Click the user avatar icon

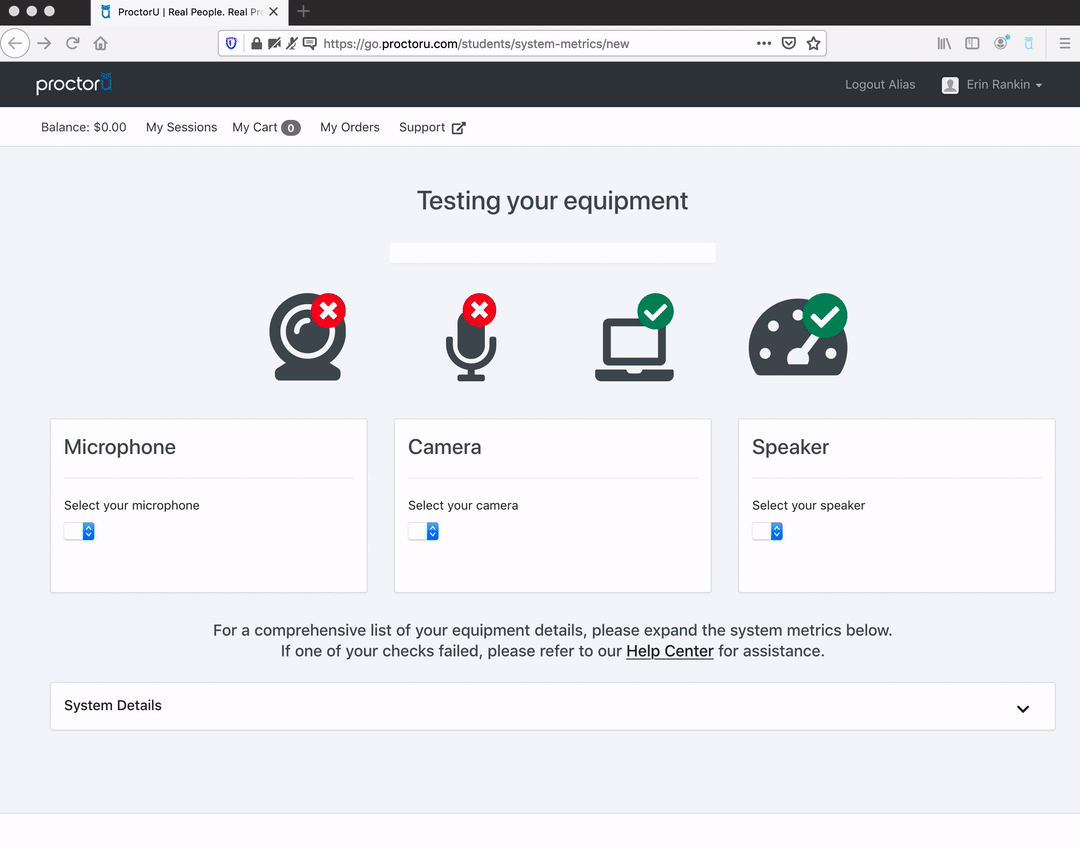tap(950, 85)
